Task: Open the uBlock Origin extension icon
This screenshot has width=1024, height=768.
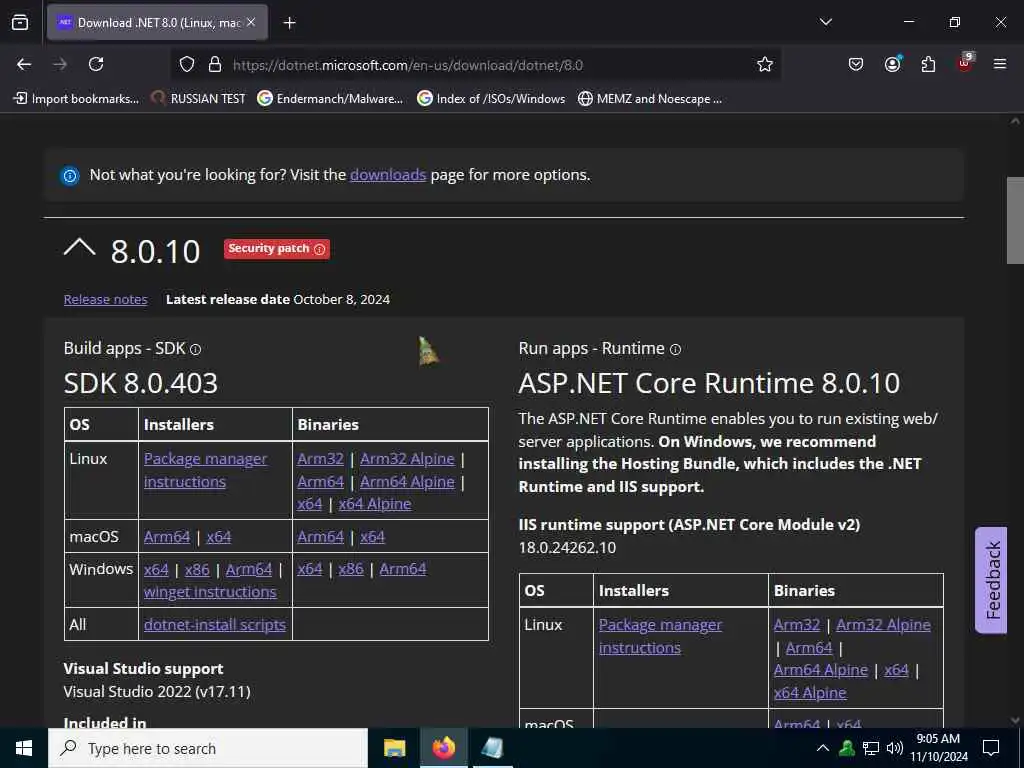Action: click(x=965, y=63)
